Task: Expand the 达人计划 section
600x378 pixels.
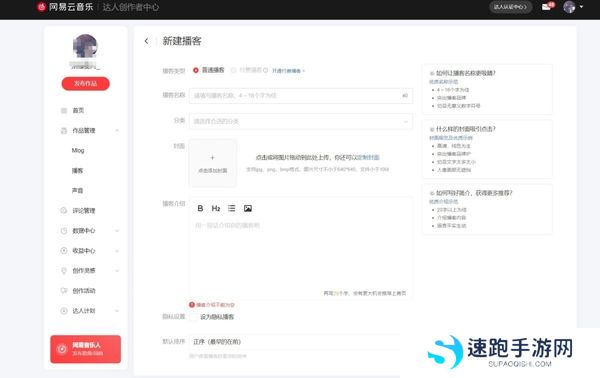Action: [117, 311]
